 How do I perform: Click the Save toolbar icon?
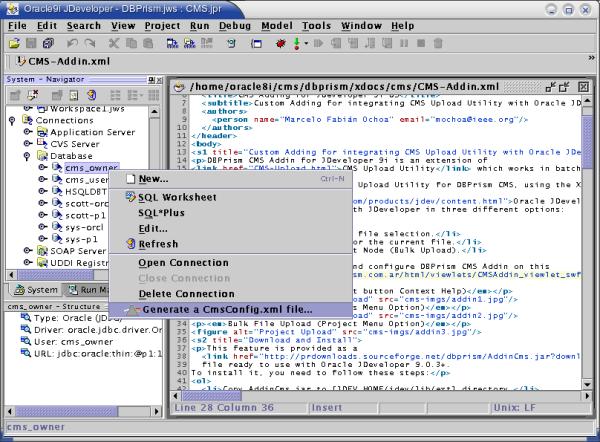[31, 43]
